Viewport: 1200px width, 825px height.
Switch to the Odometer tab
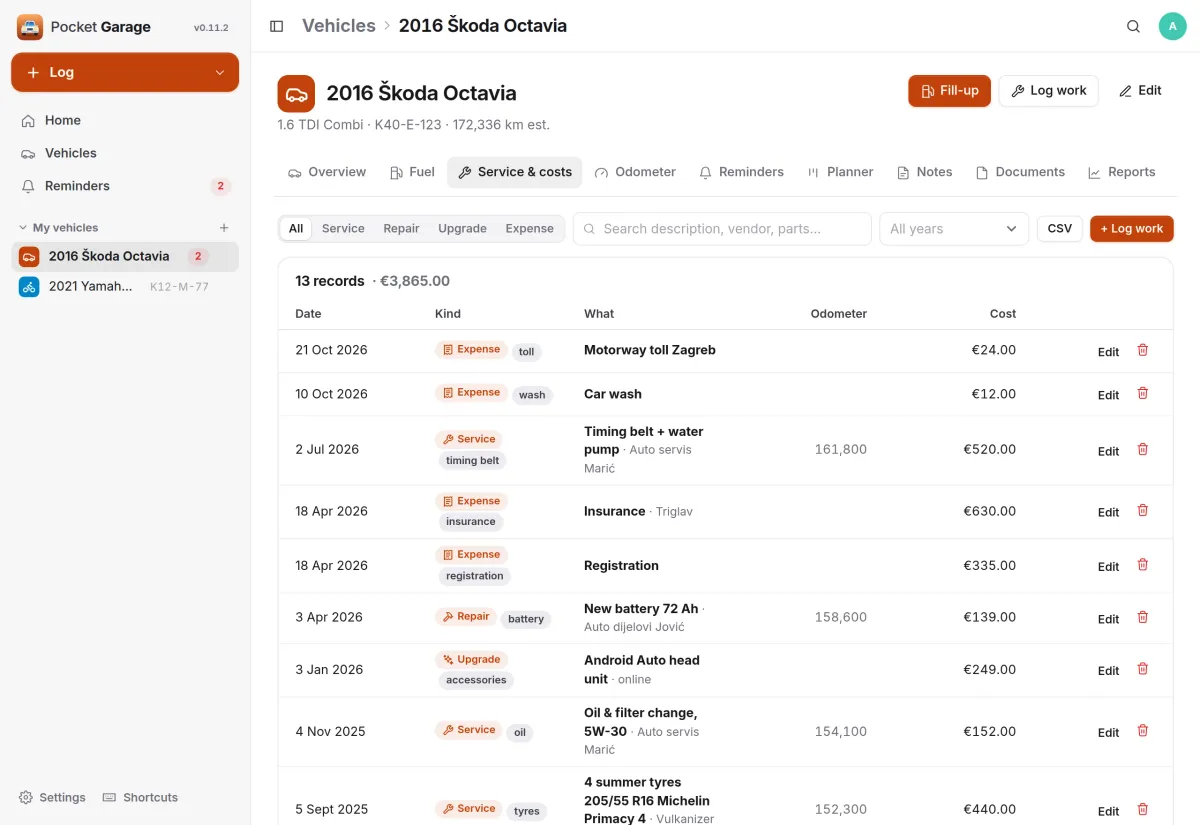635,172
